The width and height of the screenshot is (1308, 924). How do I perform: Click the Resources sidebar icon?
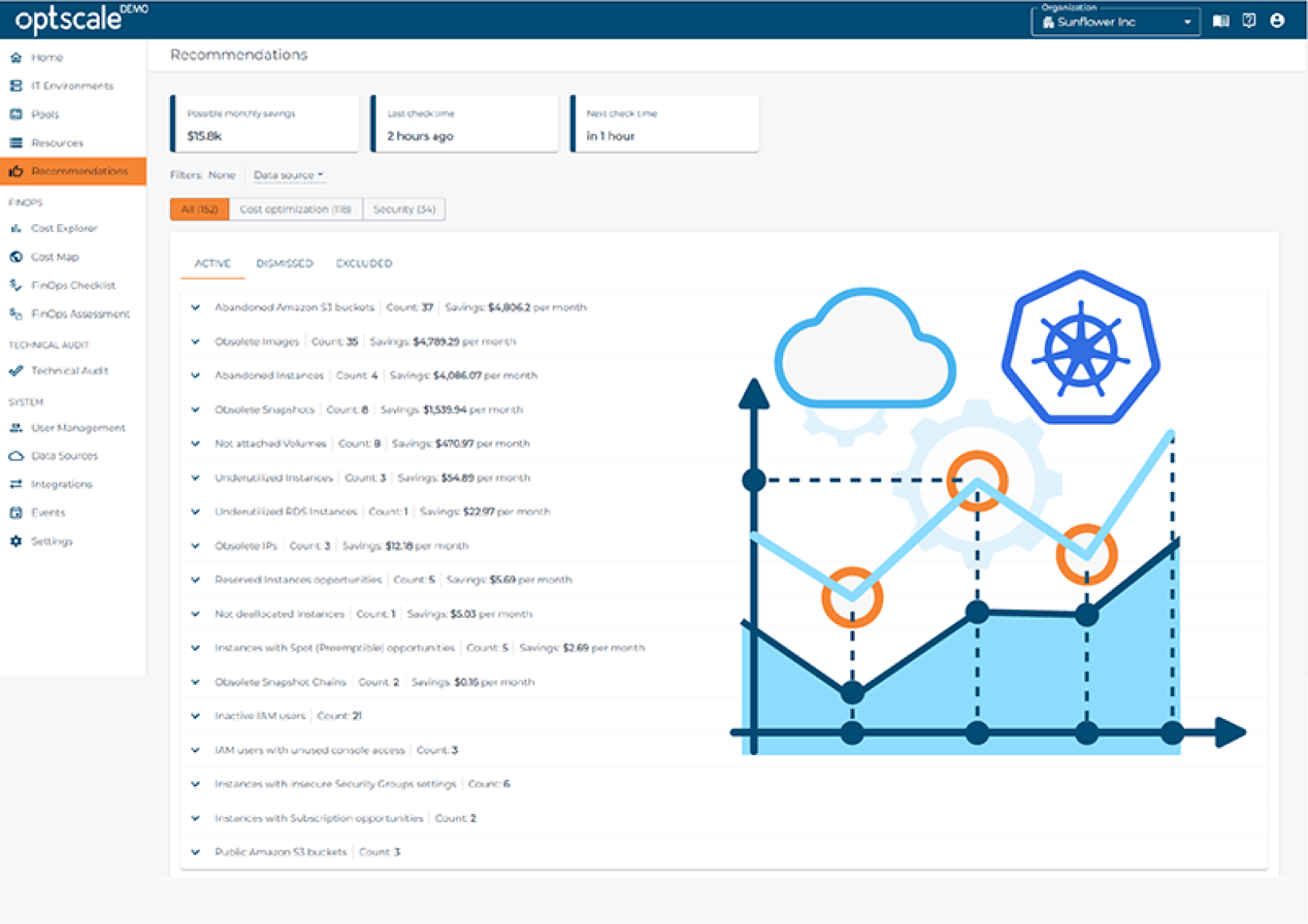16,143
